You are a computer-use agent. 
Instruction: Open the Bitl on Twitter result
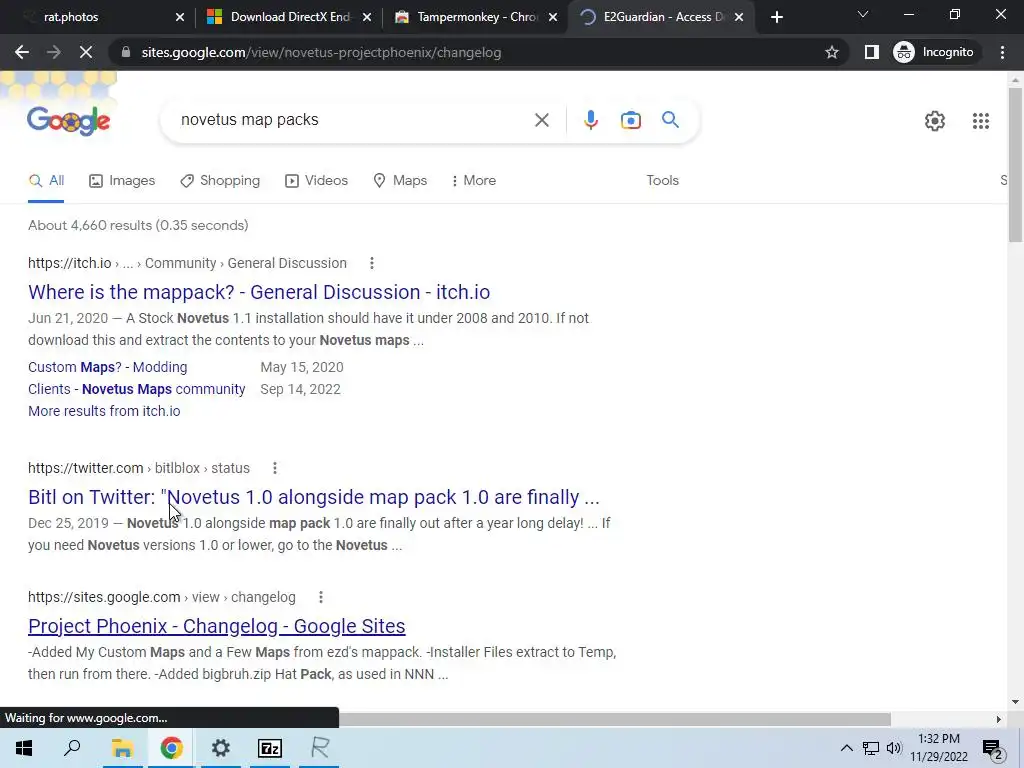pos(313,497)
